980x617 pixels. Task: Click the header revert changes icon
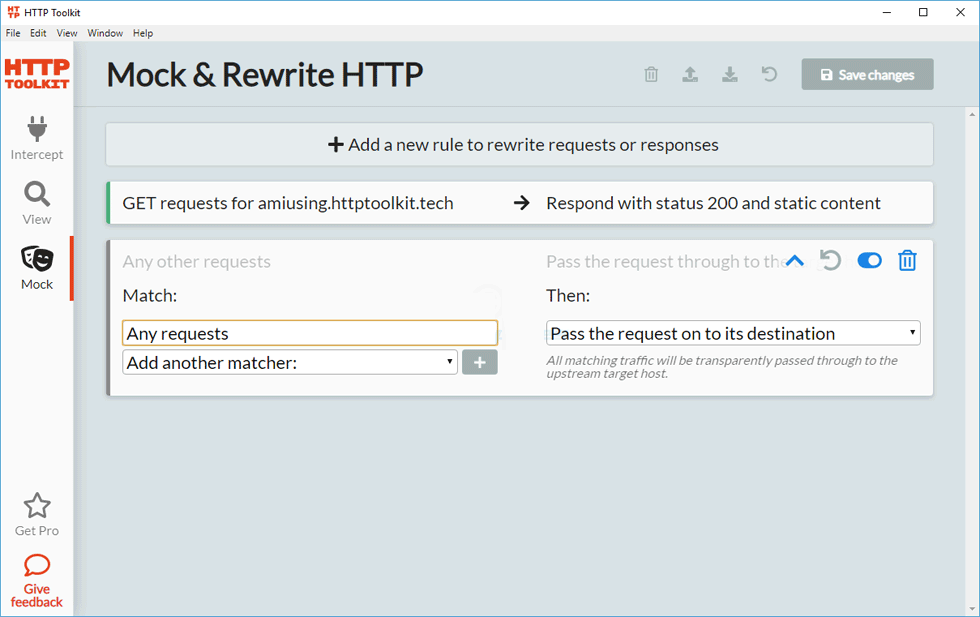(x=769, y=75)
